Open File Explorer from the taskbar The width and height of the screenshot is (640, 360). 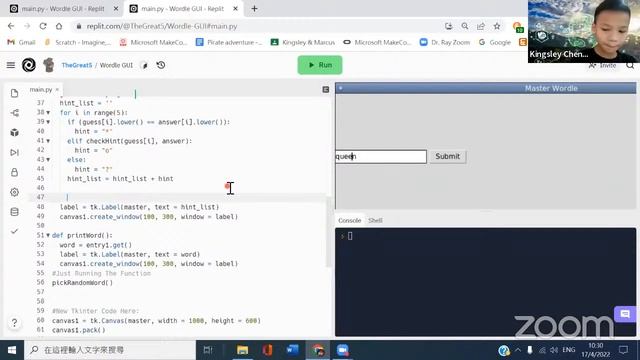coord(242,350)
